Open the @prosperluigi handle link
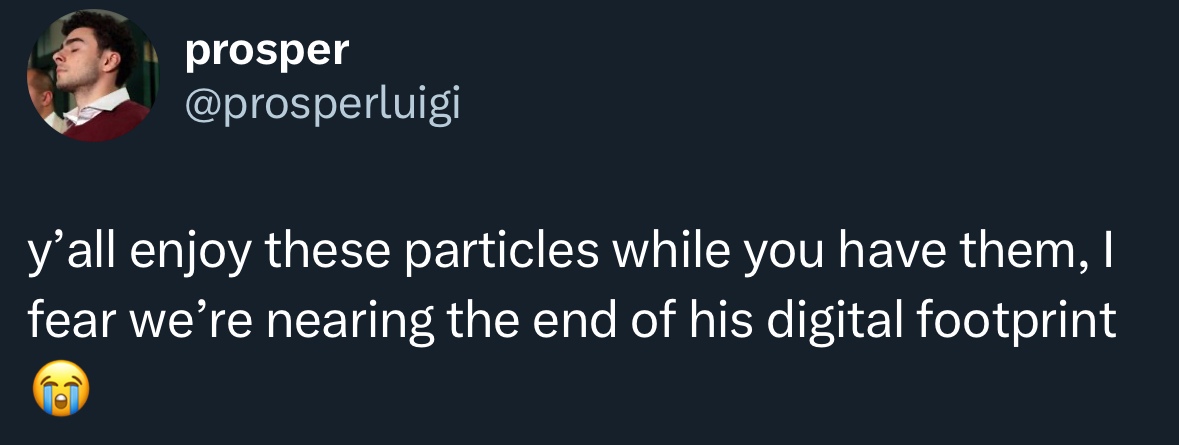Viewport: 1179px width, 445px height. [323, 106]
